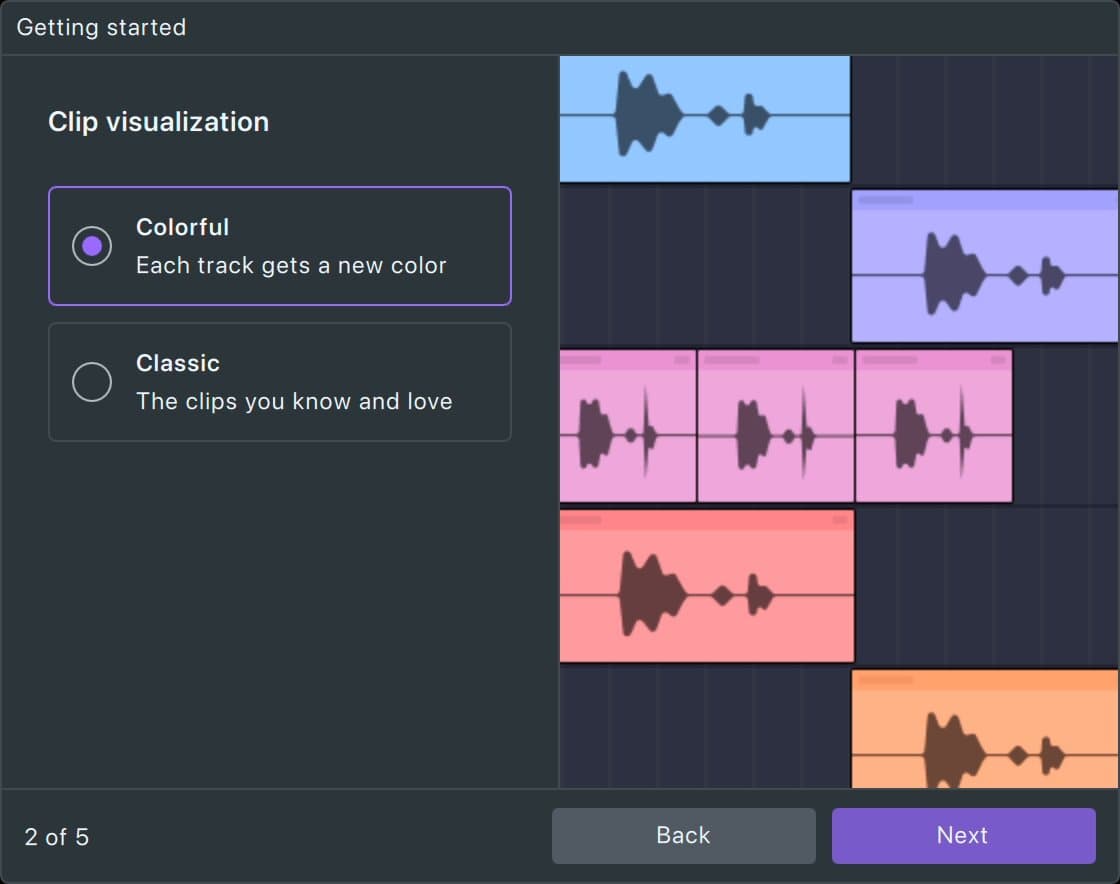Click the '2 of 5' step indicator
1120x884 pixels.
point(56,837)
